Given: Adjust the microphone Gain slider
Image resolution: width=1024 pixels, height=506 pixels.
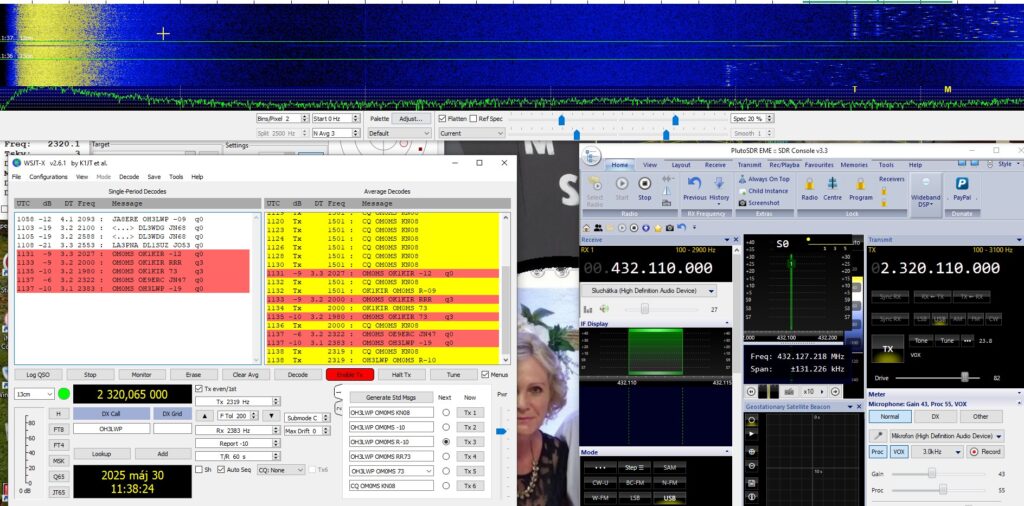Looking at the screenshot, I should pos(932,473).
